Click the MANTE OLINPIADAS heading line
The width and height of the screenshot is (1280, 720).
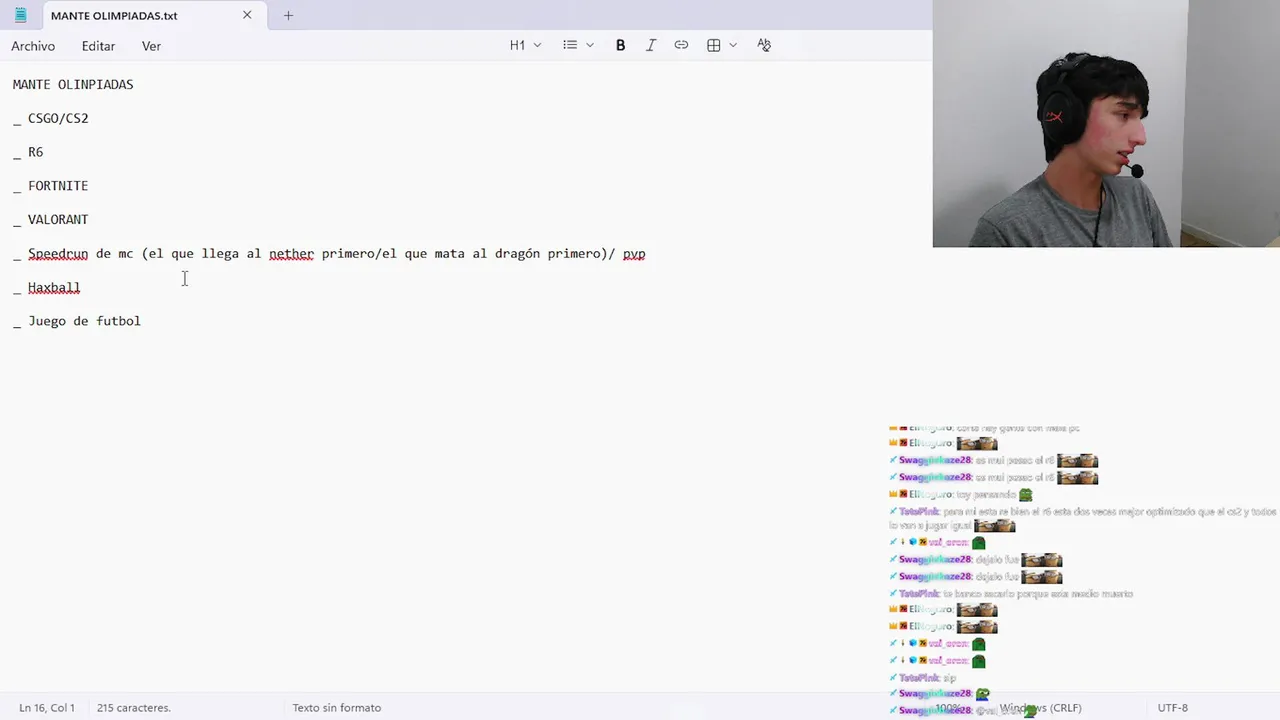tap(73, 84)
